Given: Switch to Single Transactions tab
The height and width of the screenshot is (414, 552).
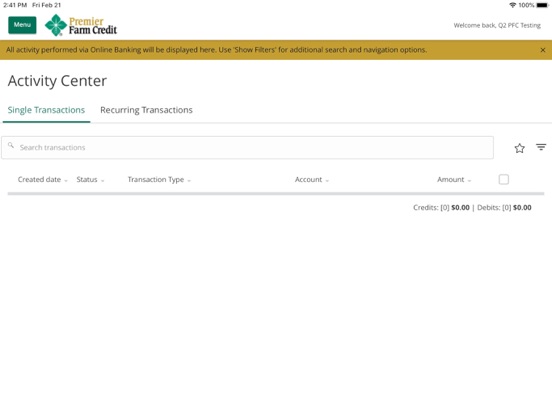Looking at the screenshot, I should [x=46, y=110].
